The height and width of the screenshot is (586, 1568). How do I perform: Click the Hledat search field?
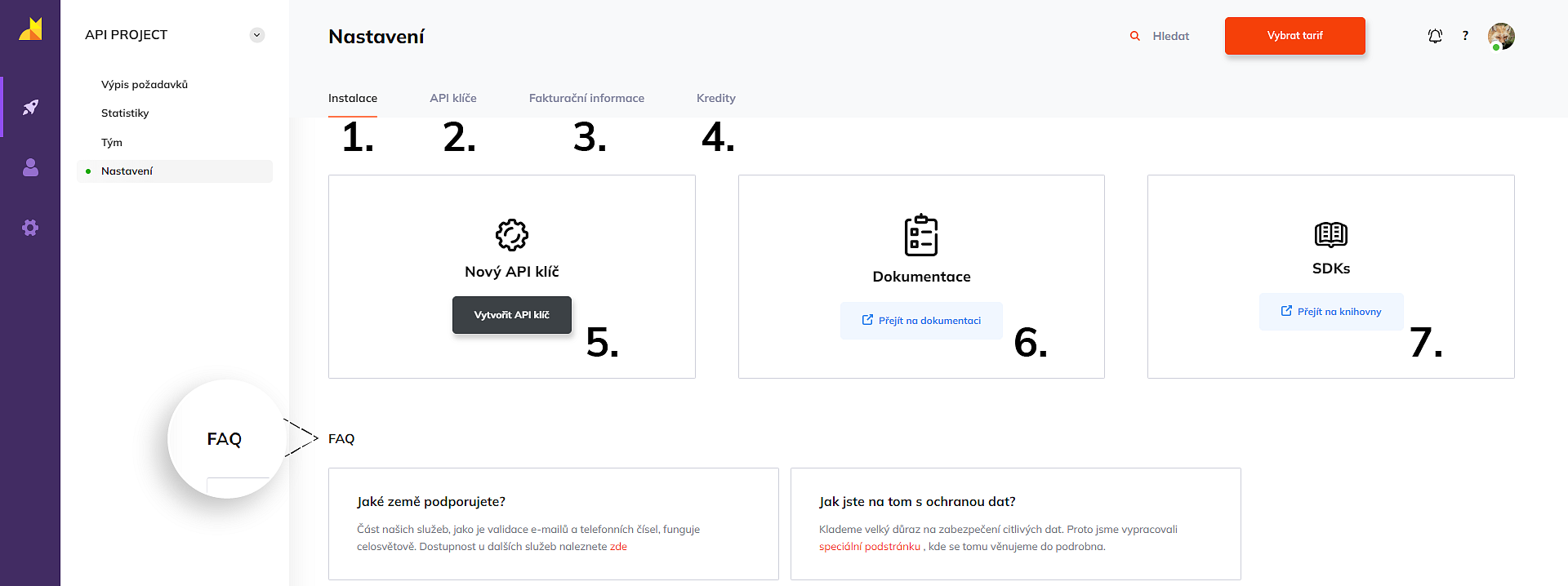point(1170,36)
